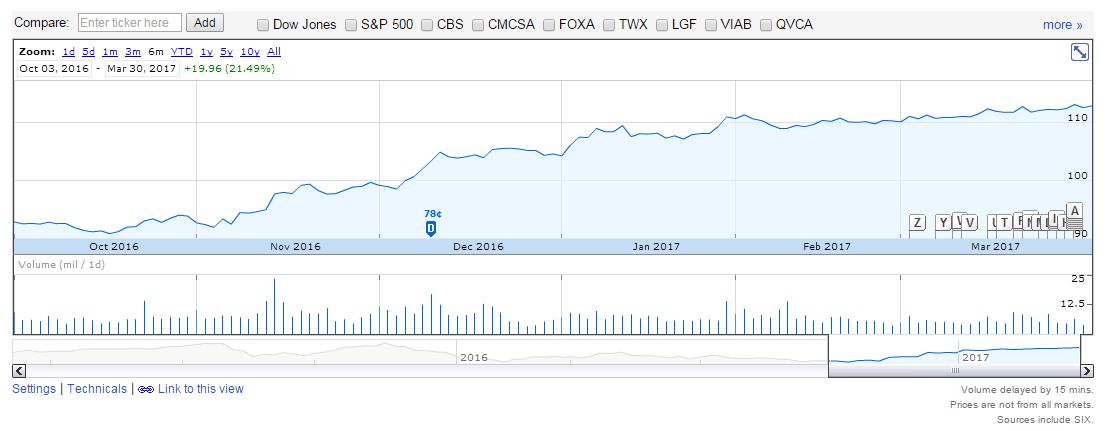The width and height of the screenshot is (1106, 431).
Task: Focus the ticker comparison input field
Action: tap(130, 22)
